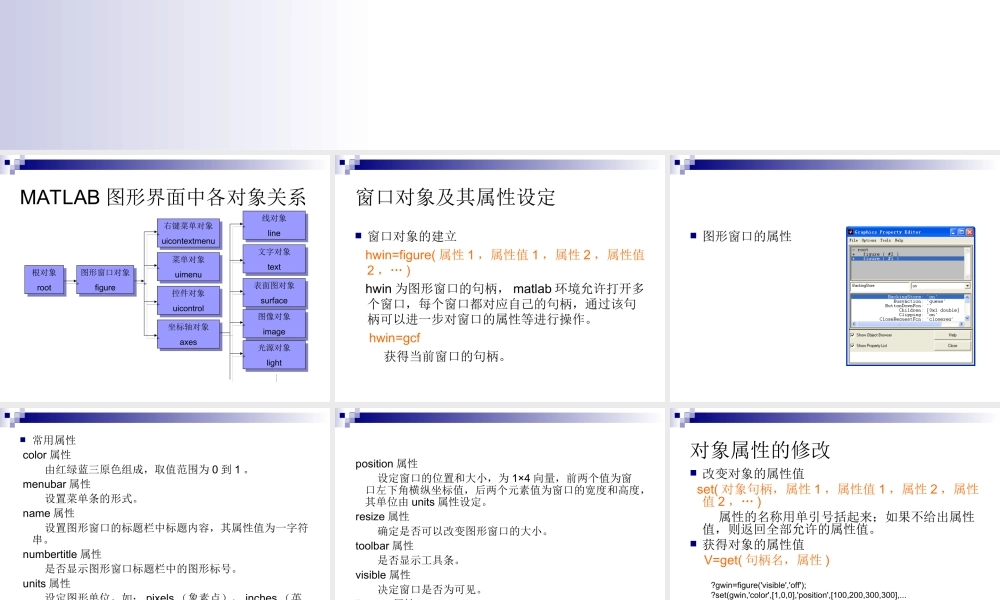Select the bullet '获得对象的属性值'
The image size is (1000, 600).
[753, 545]
